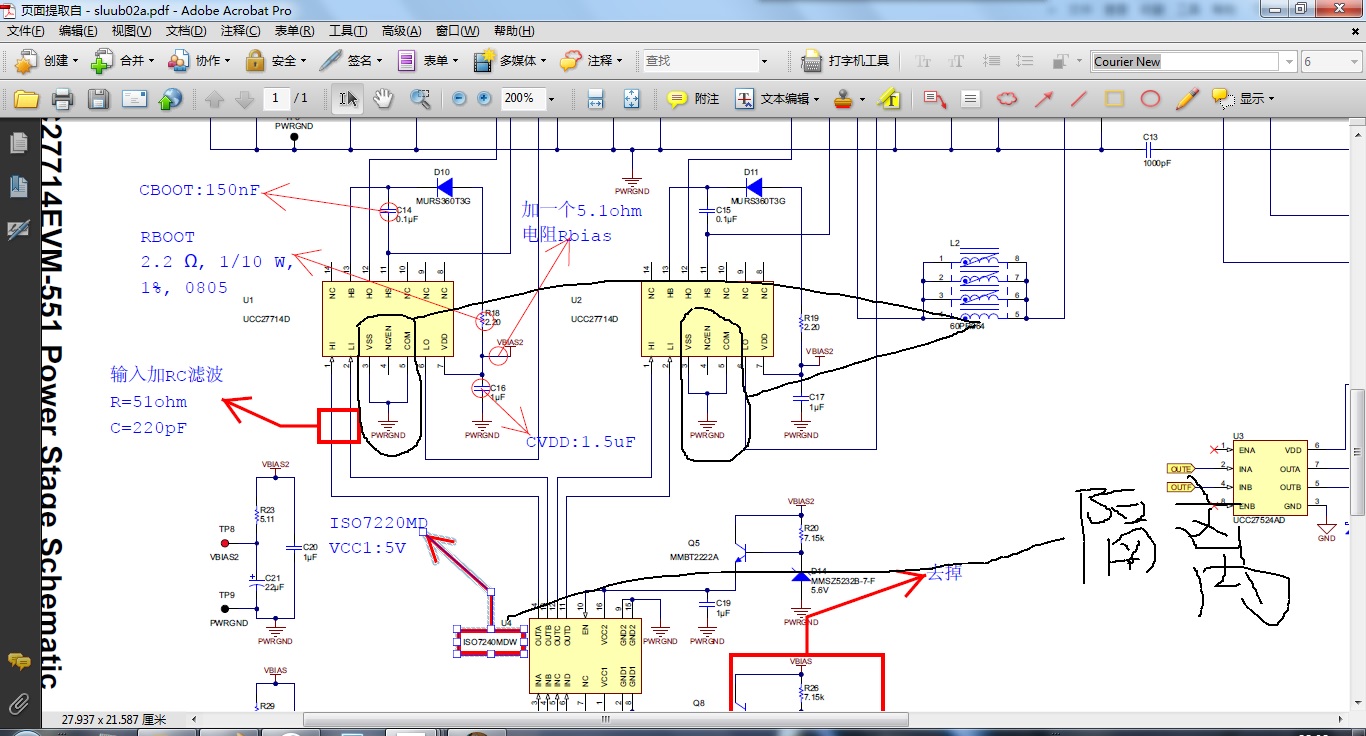Open the 高级(A) menu
Image resolution: width=1366 pixels, height=736 pixels.
click(x=402, y=31)
